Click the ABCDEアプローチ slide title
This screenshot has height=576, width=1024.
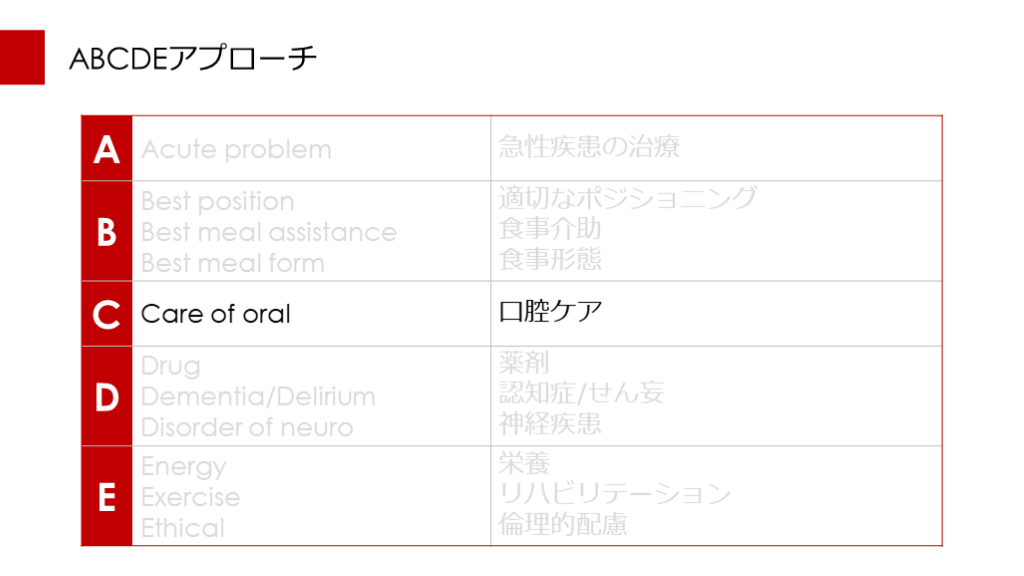(193, 59)
